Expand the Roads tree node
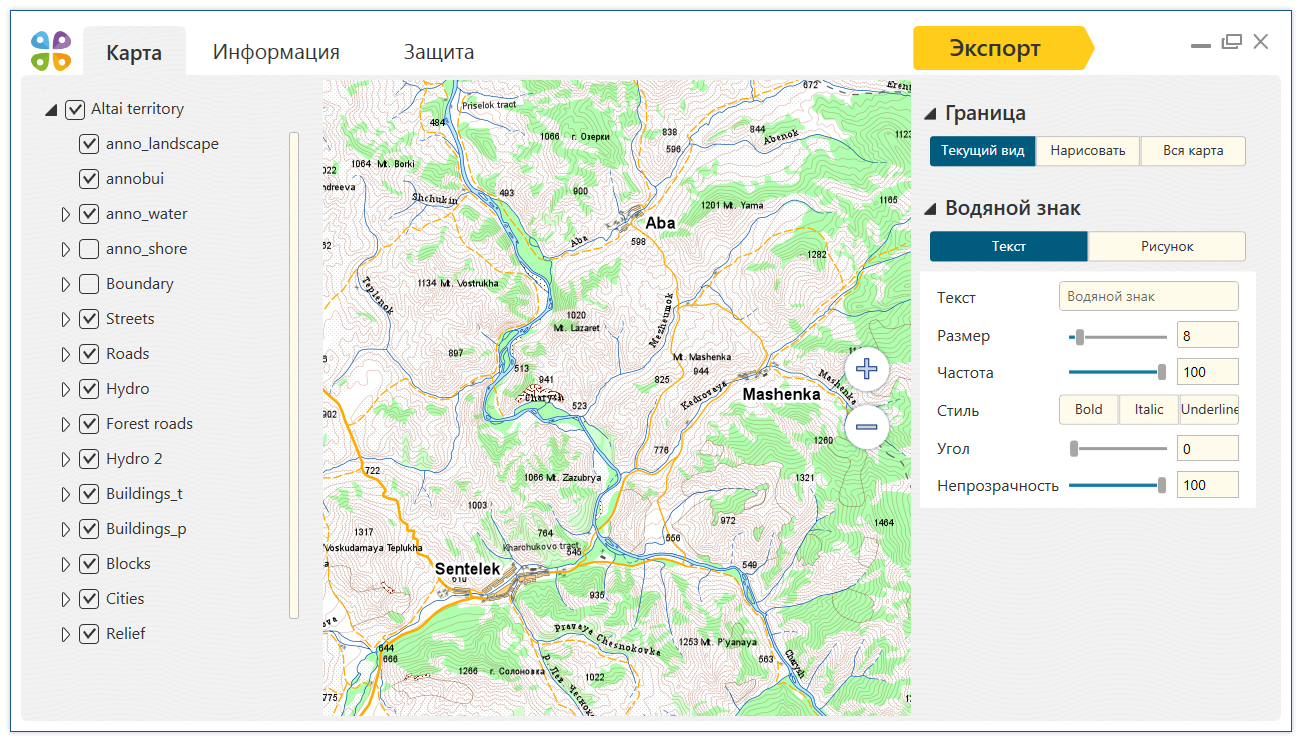Screen dimensions: 1302x742 tap(66, 354)
